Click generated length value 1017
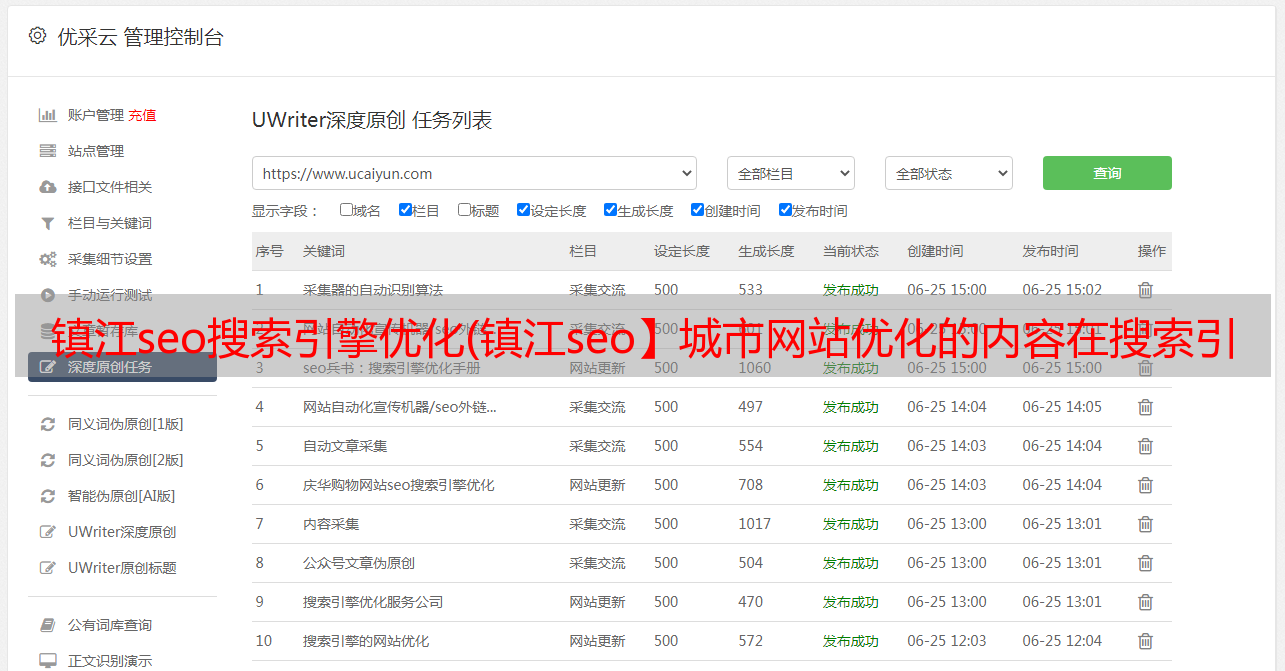Image resolution: width=1285 pixels, height=671 pixels. click(755, 524)
